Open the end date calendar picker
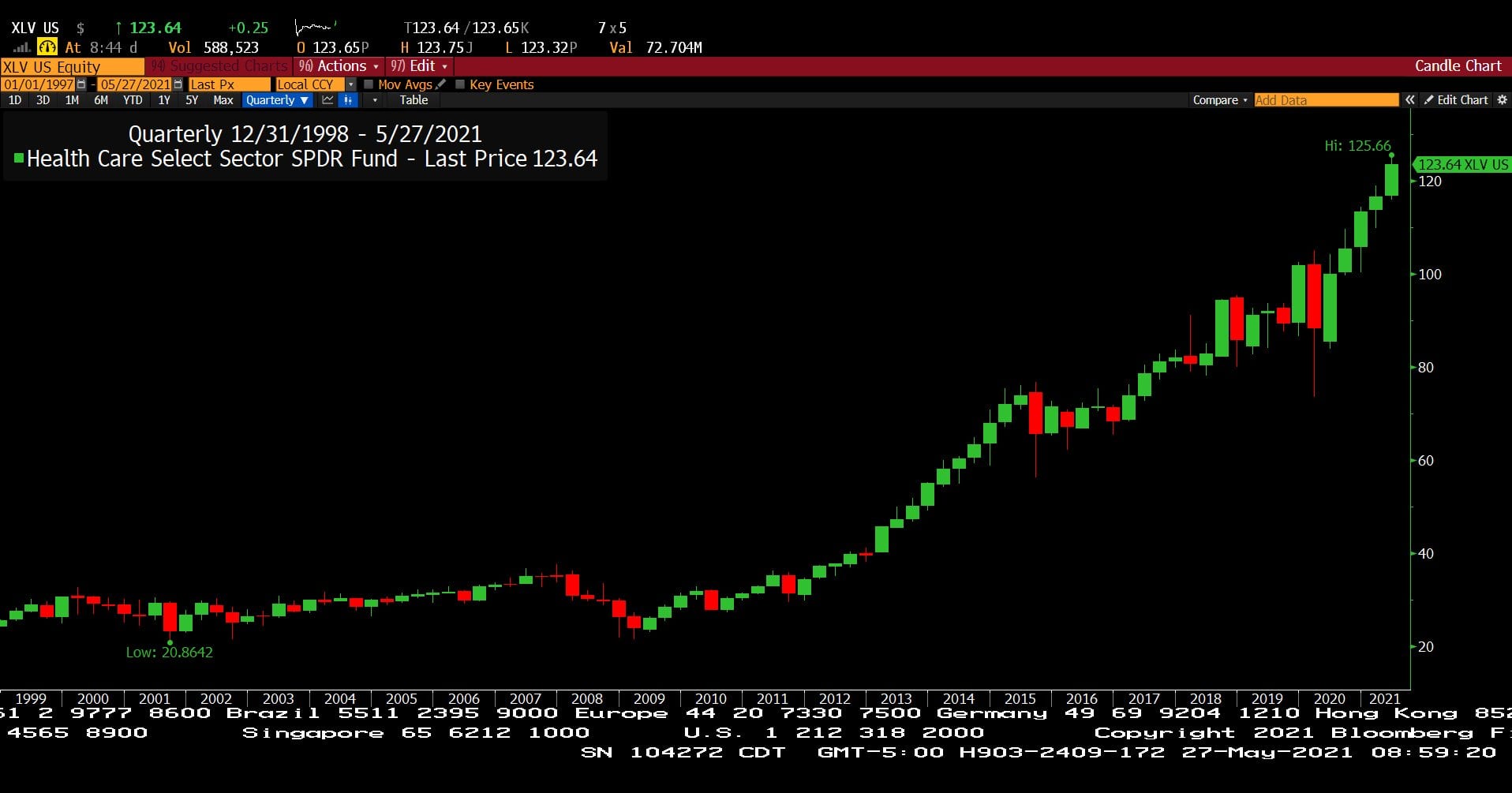 click(x=178, y=84)
